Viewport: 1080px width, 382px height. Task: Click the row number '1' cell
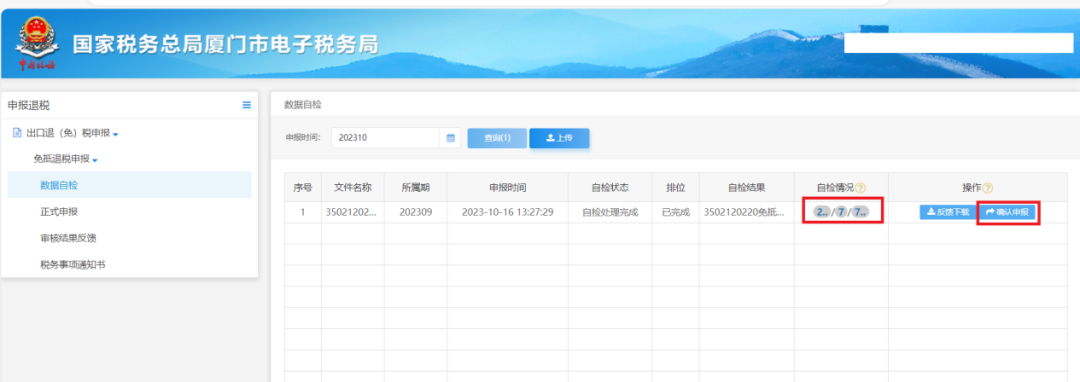(303, 212)
